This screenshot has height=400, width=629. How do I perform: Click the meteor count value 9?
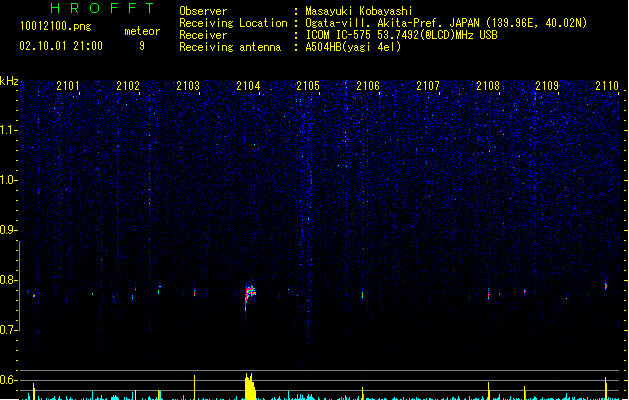(x=142, y=46)
